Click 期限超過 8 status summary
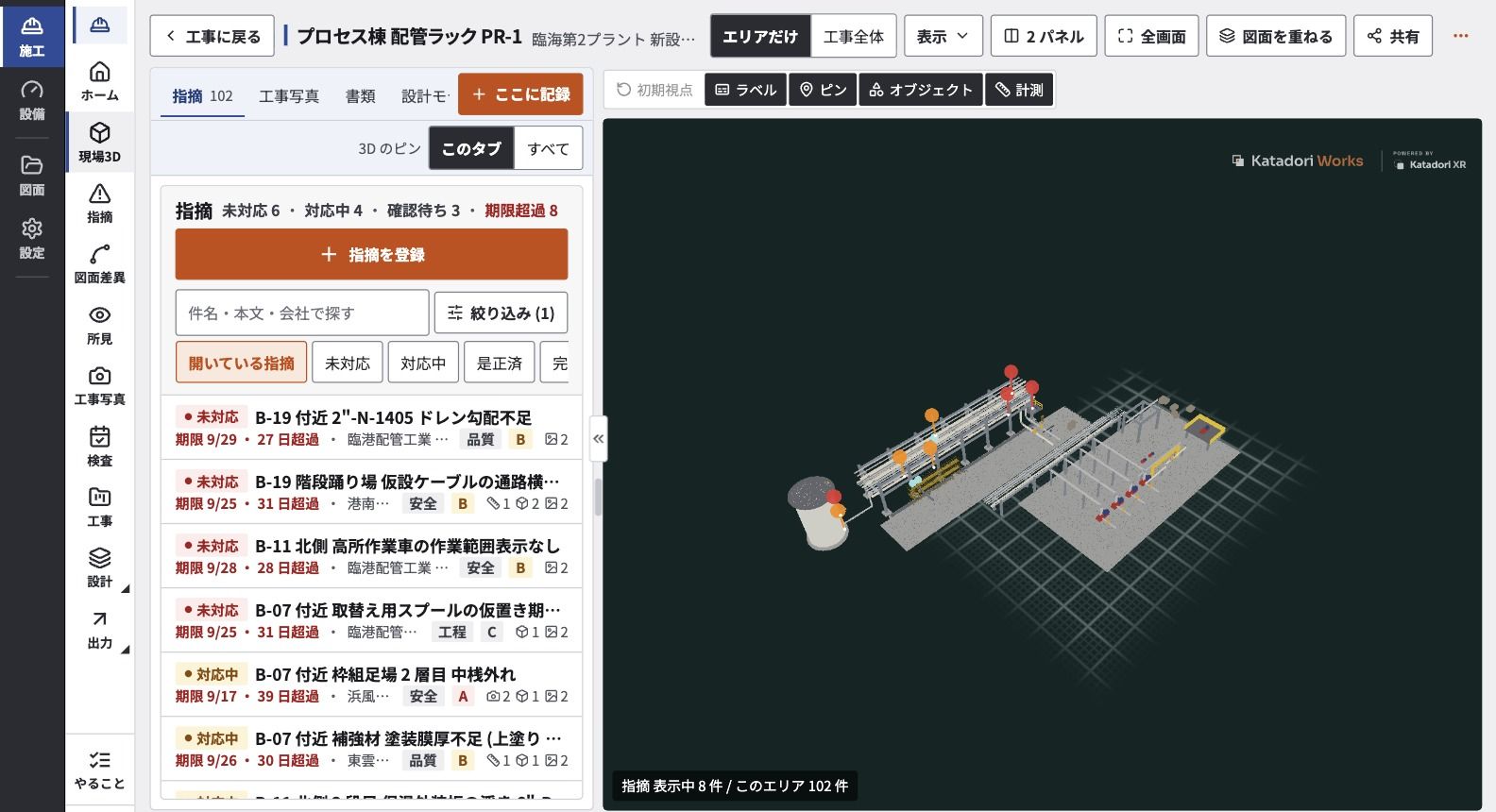This screenshot has width=1496, height=812. click(x=521, y=211)
